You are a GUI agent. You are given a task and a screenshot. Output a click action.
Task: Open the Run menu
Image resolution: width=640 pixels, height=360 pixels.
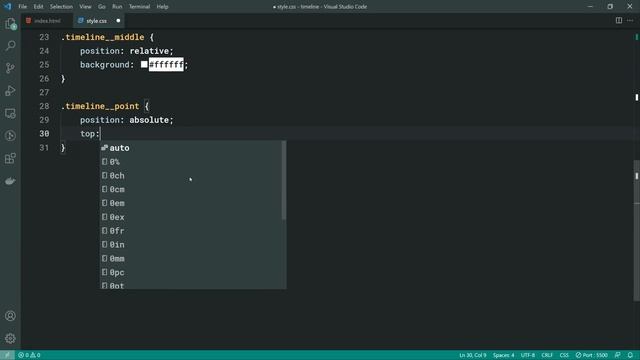(x=117, y=7)
